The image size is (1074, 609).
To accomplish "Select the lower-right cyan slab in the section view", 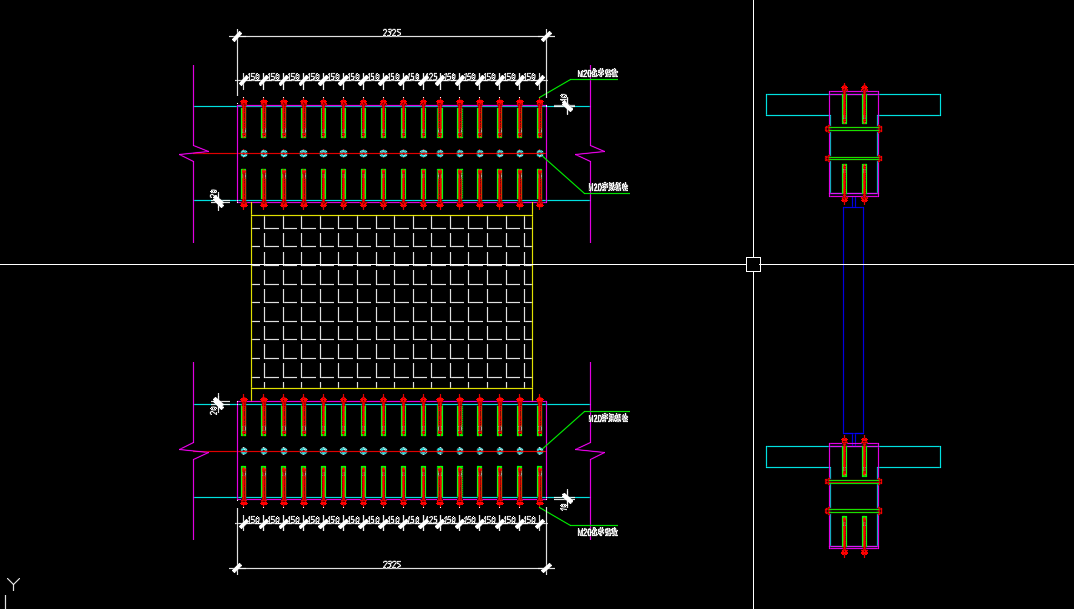I will [x=910, y=457].
